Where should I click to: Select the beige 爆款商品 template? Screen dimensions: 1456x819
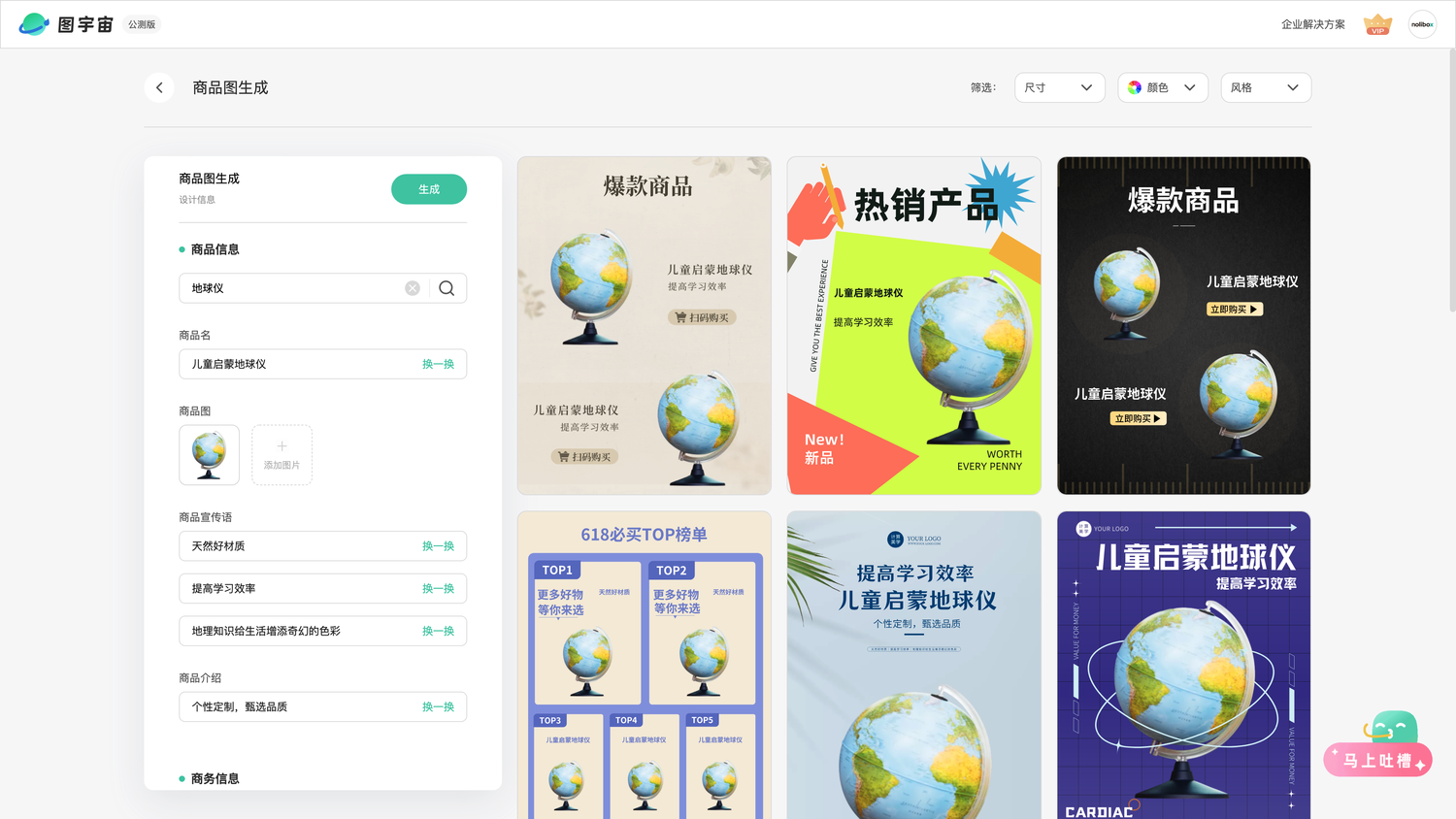point(645,326)
